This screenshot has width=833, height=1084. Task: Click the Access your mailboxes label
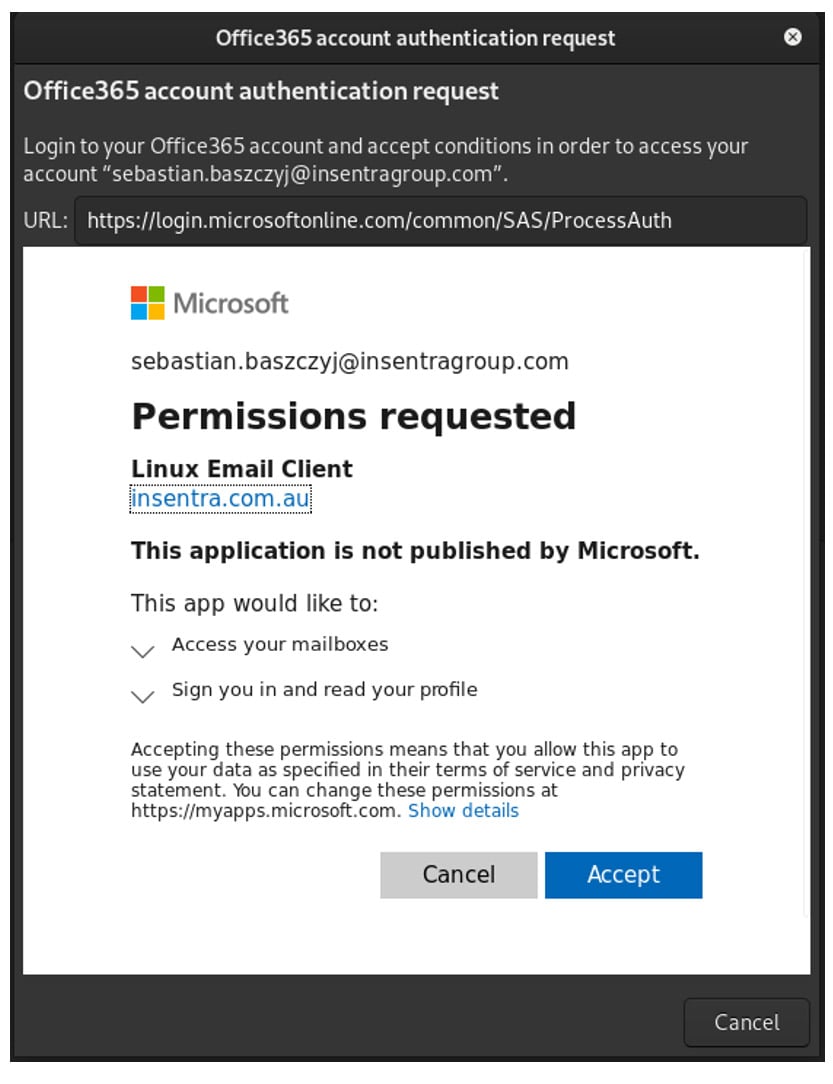280,645
